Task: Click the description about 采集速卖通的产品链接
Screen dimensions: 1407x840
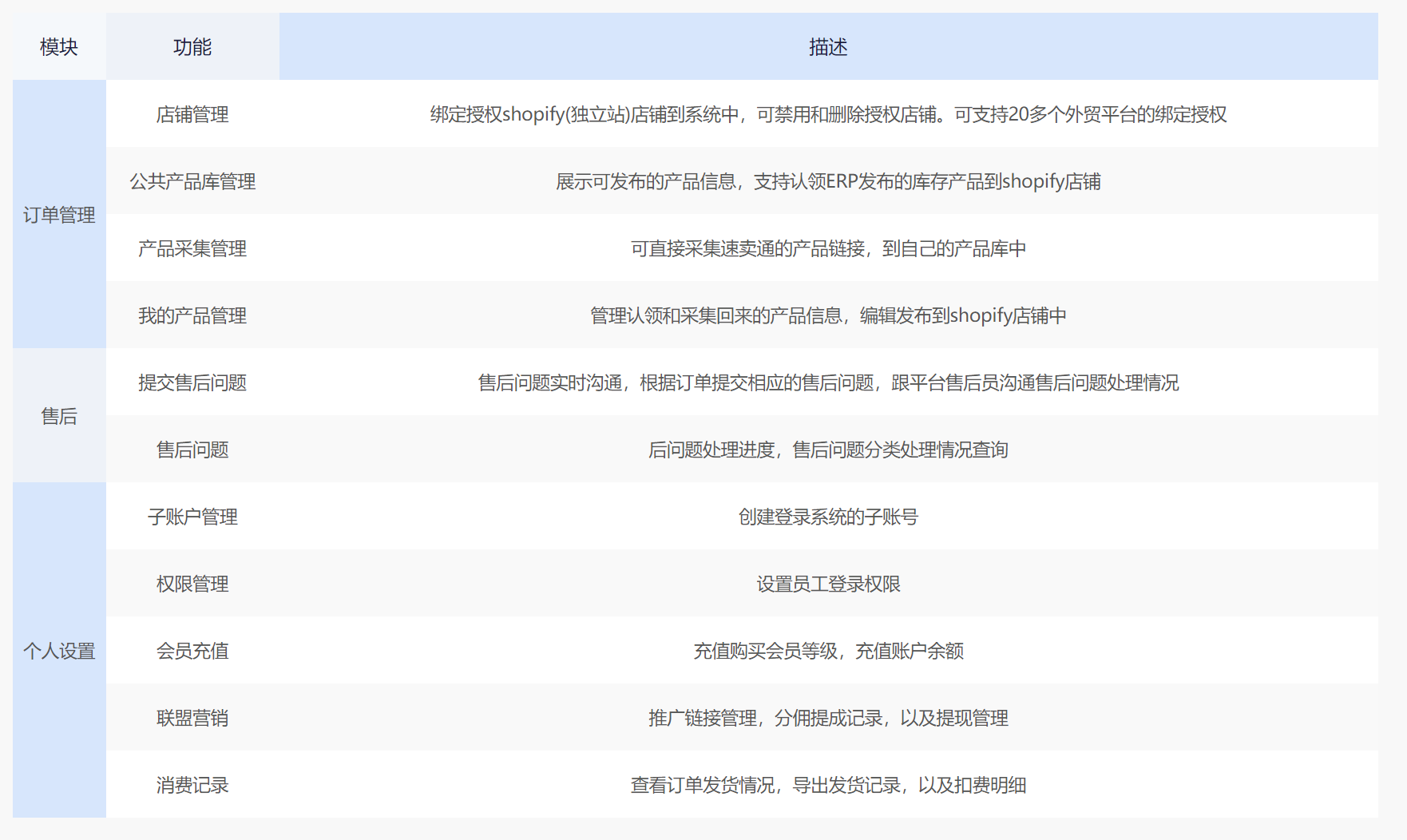Action: coord(828,248)
